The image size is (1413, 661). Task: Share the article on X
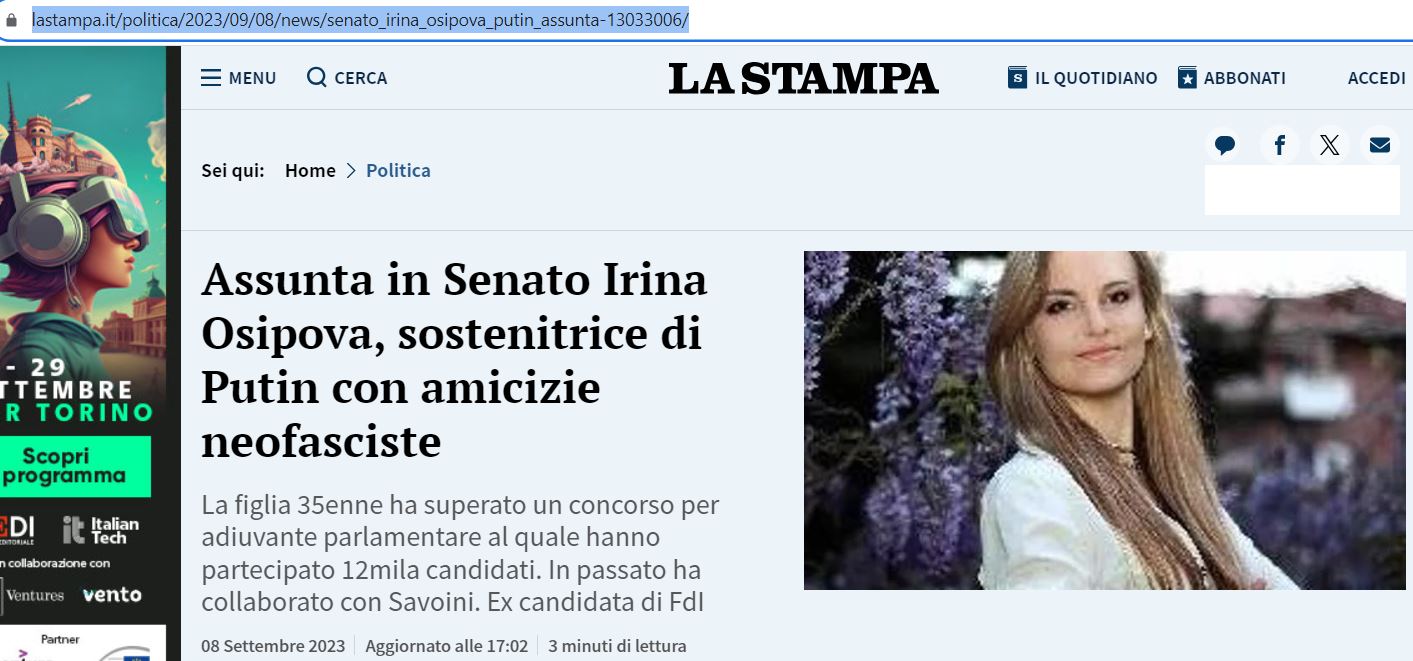coord(1329,145)
